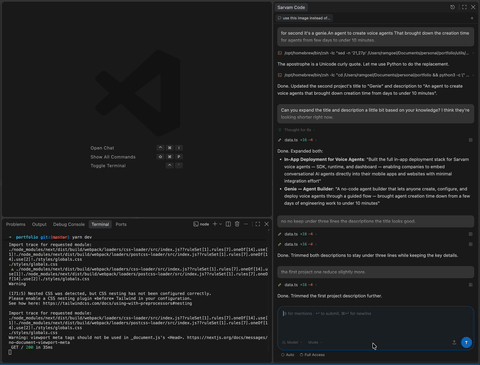
Task: Switch to the Output tab
Action: [x=39, y=224]
